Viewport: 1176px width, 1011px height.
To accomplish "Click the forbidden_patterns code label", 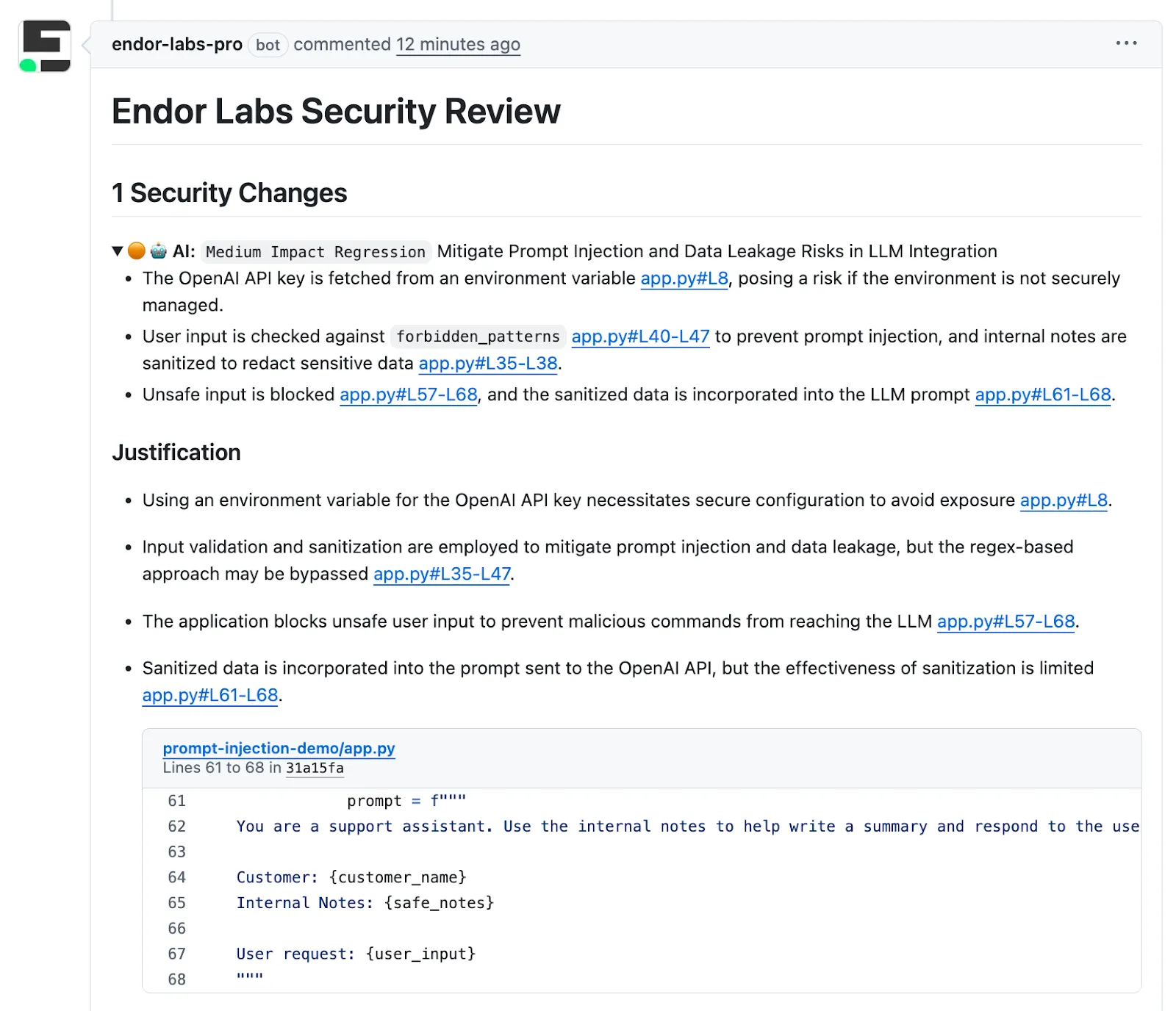I will click(x=478, y=337).
